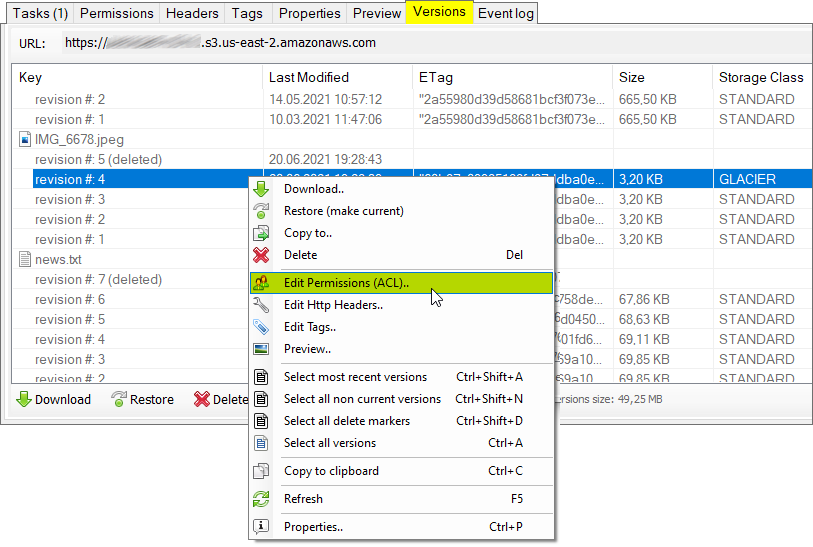Image resolution: width=813 pixels, height=547 pixels.
Task: Switch to the Properties tab
Action: tap(310, 13)
